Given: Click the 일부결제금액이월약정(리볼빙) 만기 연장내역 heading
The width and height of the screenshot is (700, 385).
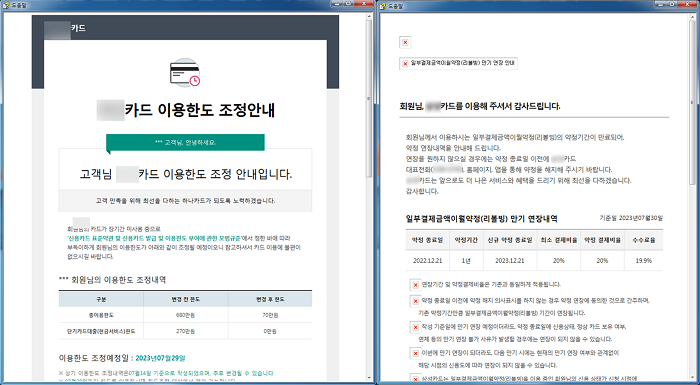Looking at the screenshot, I should click(x=481, y=219).
